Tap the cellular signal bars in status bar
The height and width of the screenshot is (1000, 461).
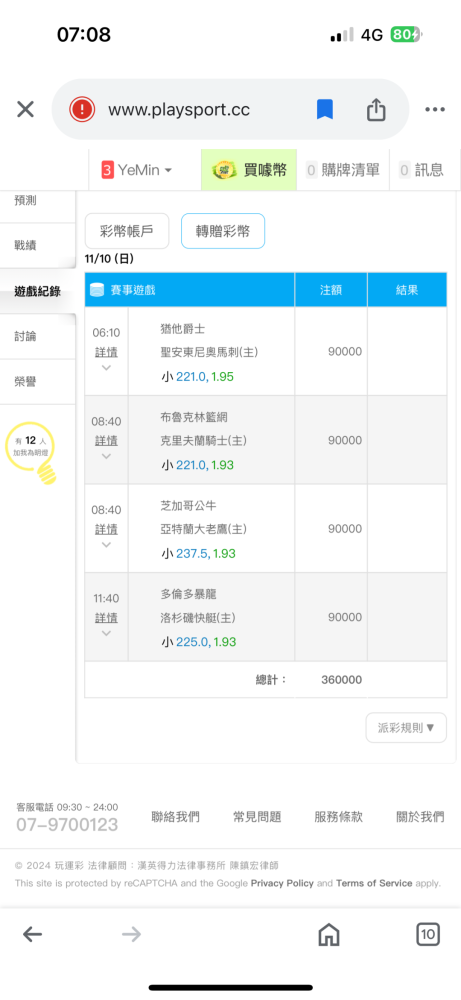342,35
